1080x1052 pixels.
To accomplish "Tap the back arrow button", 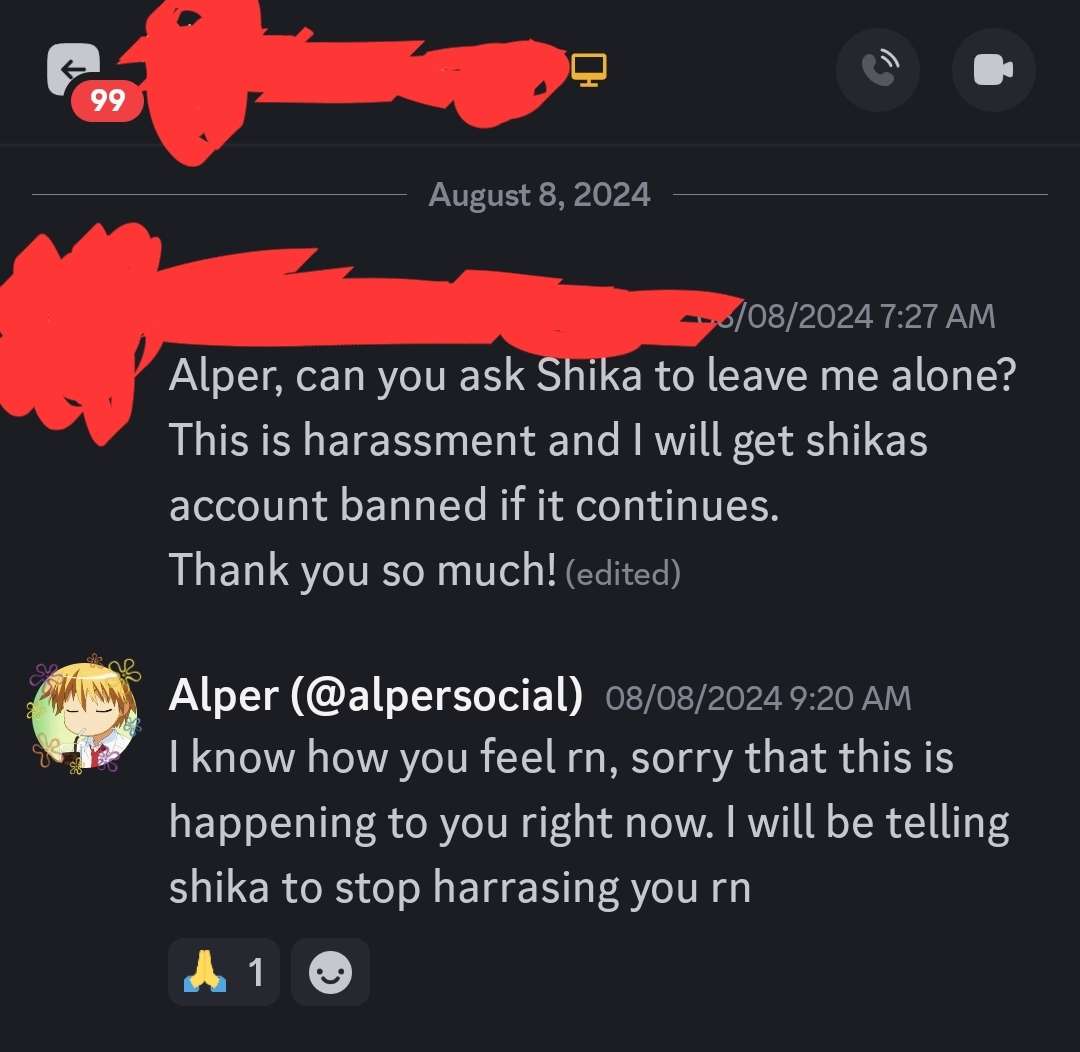I will click(x=72, y=69).
